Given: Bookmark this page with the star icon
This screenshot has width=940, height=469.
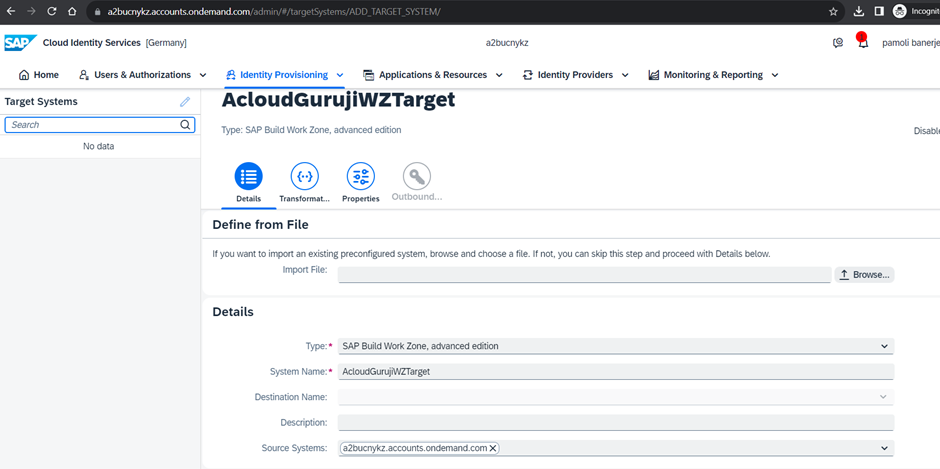Looking at the screenshot, I should 833,12.
